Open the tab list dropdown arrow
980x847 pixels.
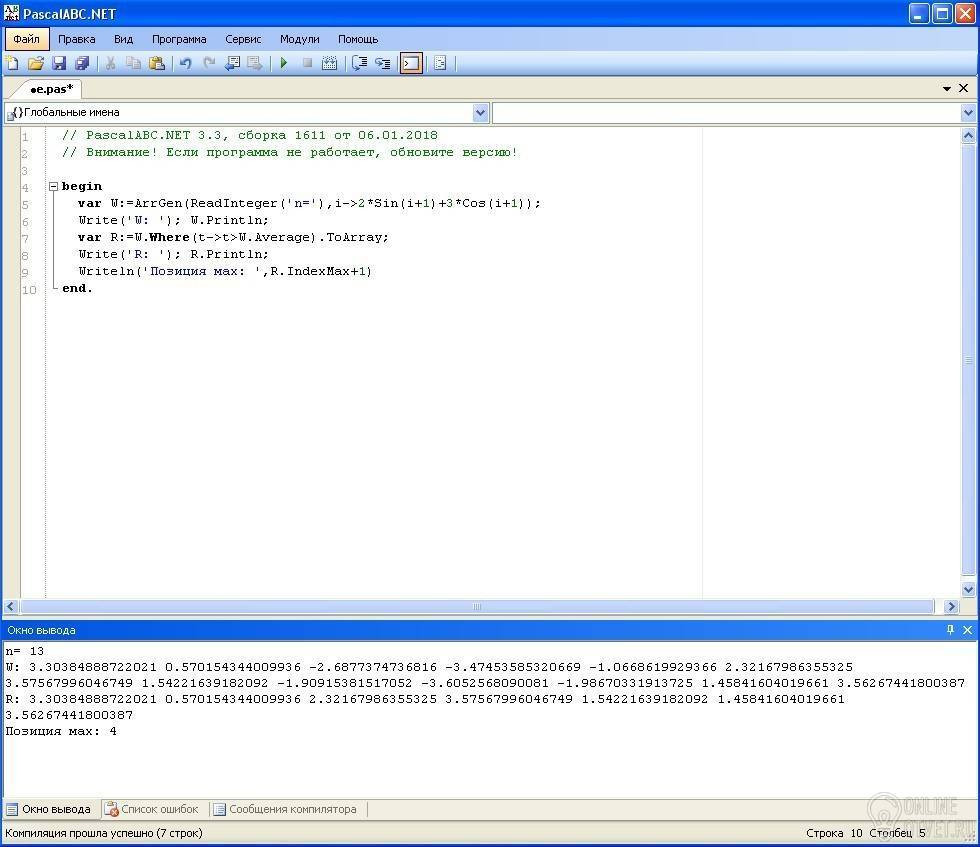click(x=947, y=89)
